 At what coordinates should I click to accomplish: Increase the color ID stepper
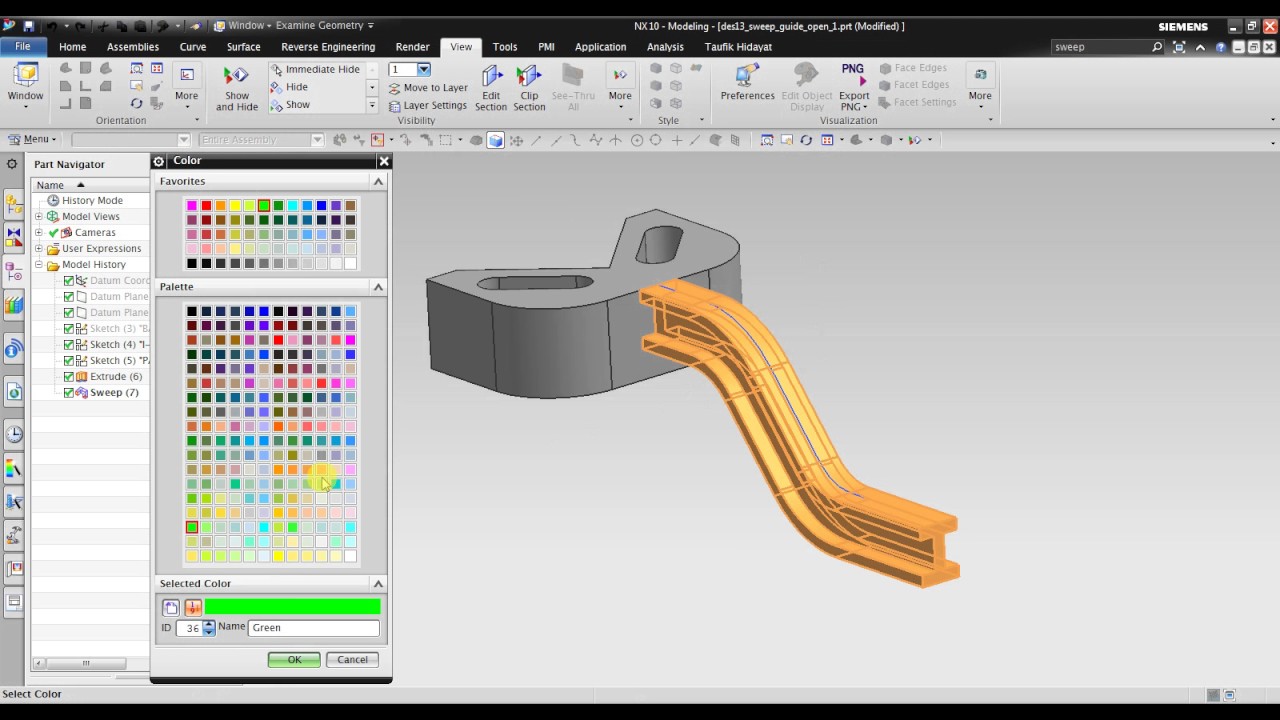point(208,624)
